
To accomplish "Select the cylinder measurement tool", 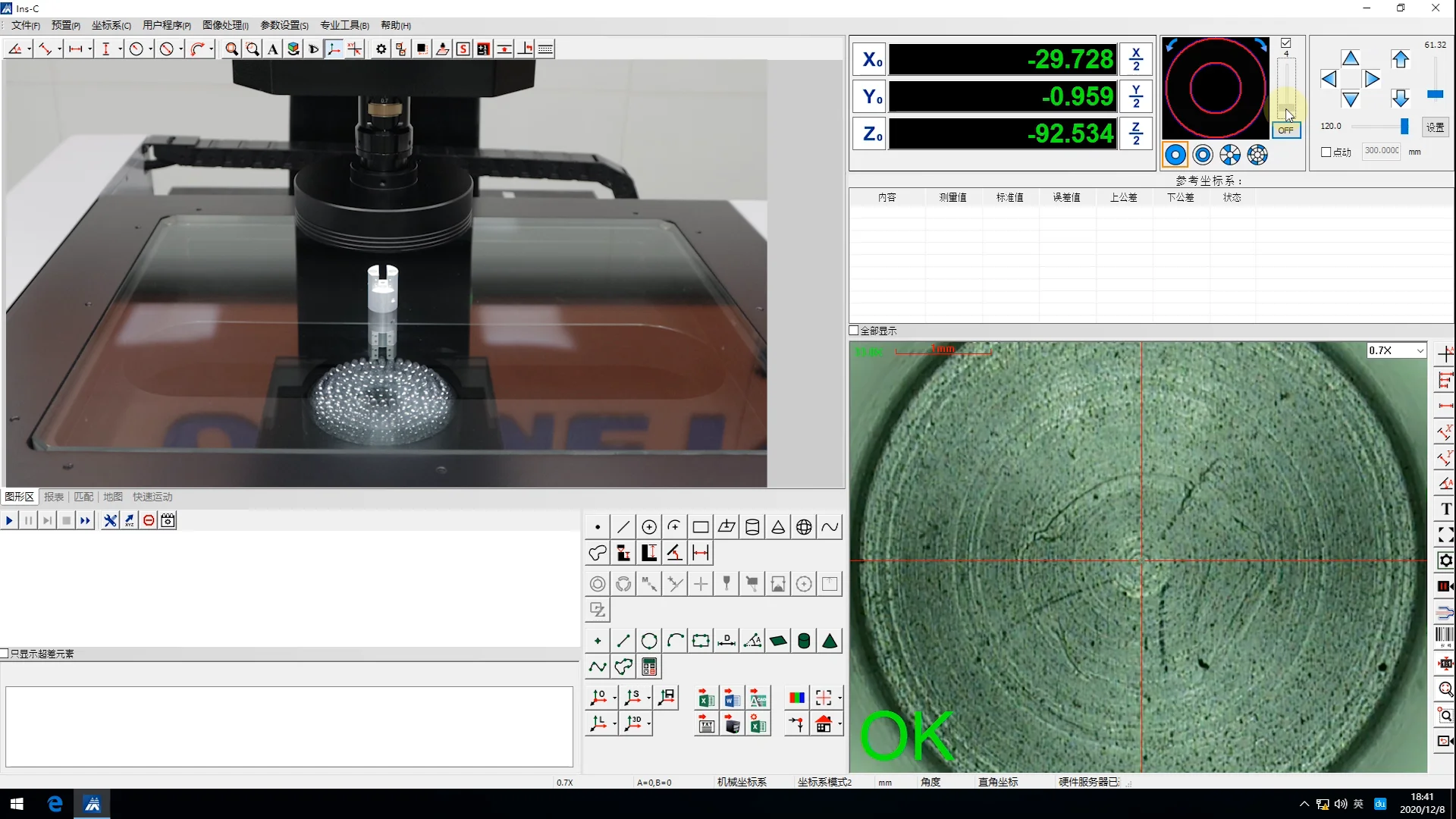I will click(752, 527).
